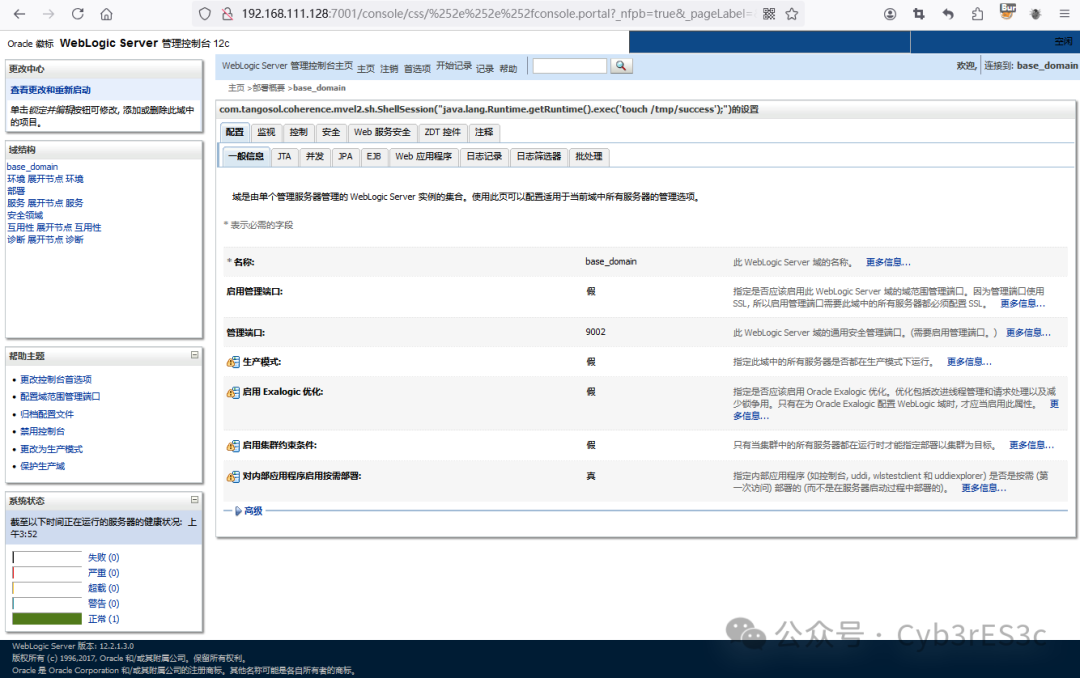The width and height of the screenshot is (1080, 678).
Task: Click 失败 (0) health status link
Action: (x=103, y=557)
